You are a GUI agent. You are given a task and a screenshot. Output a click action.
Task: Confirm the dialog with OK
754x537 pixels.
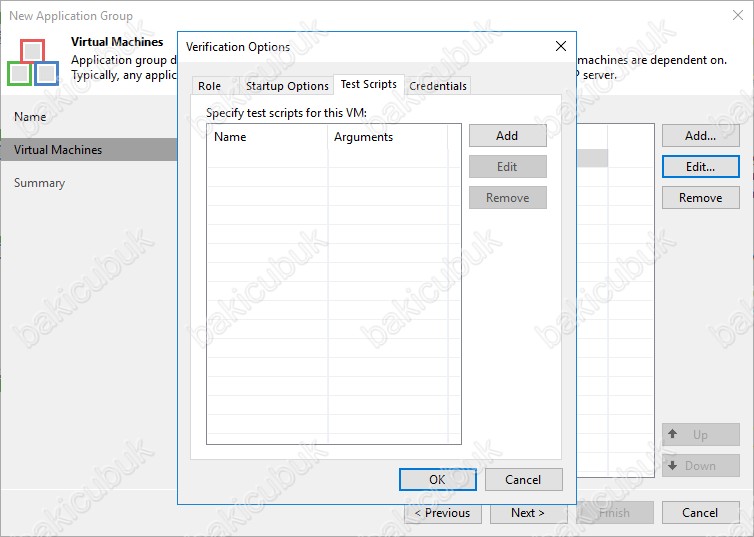click(x=438, y=479)
